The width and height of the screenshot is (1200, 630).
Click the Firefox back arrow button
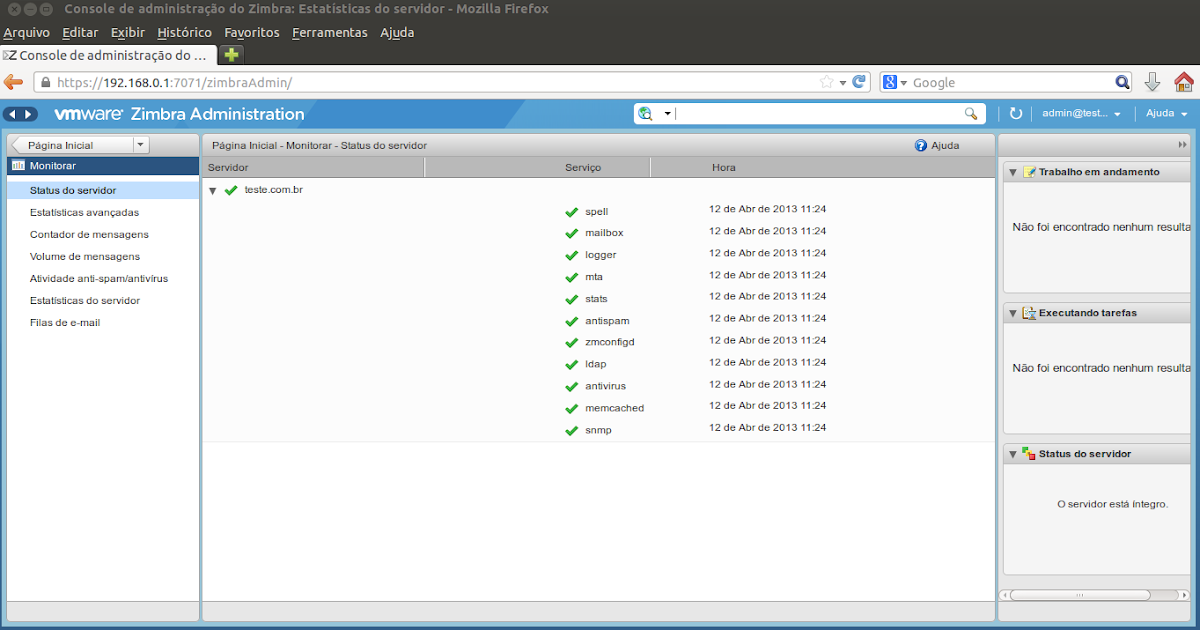tap(14, 82)
